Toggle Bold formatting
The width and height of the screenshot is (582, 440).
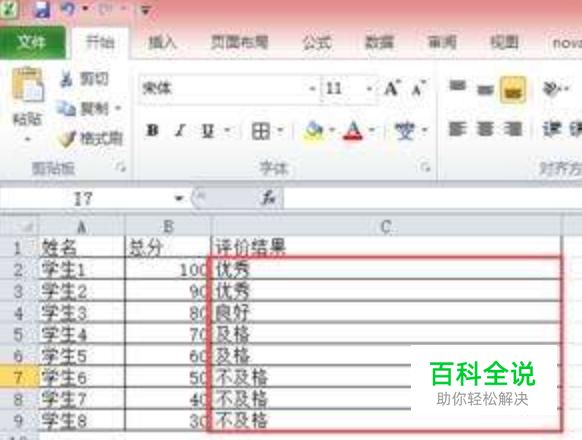(x=152, y=131)
